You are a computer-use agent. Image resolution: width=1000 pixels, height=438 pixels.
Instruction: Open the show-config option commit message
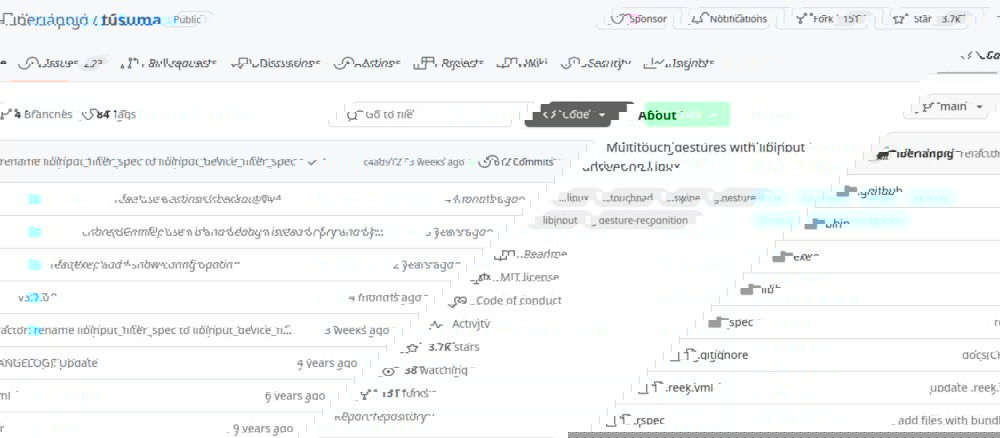(x=145, y=265)
